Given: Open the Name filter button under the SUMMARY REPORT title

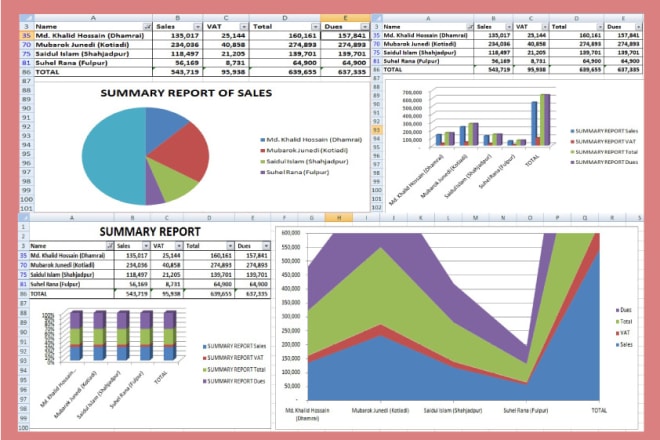Looking at the screenshot, I should pos(110,245).
